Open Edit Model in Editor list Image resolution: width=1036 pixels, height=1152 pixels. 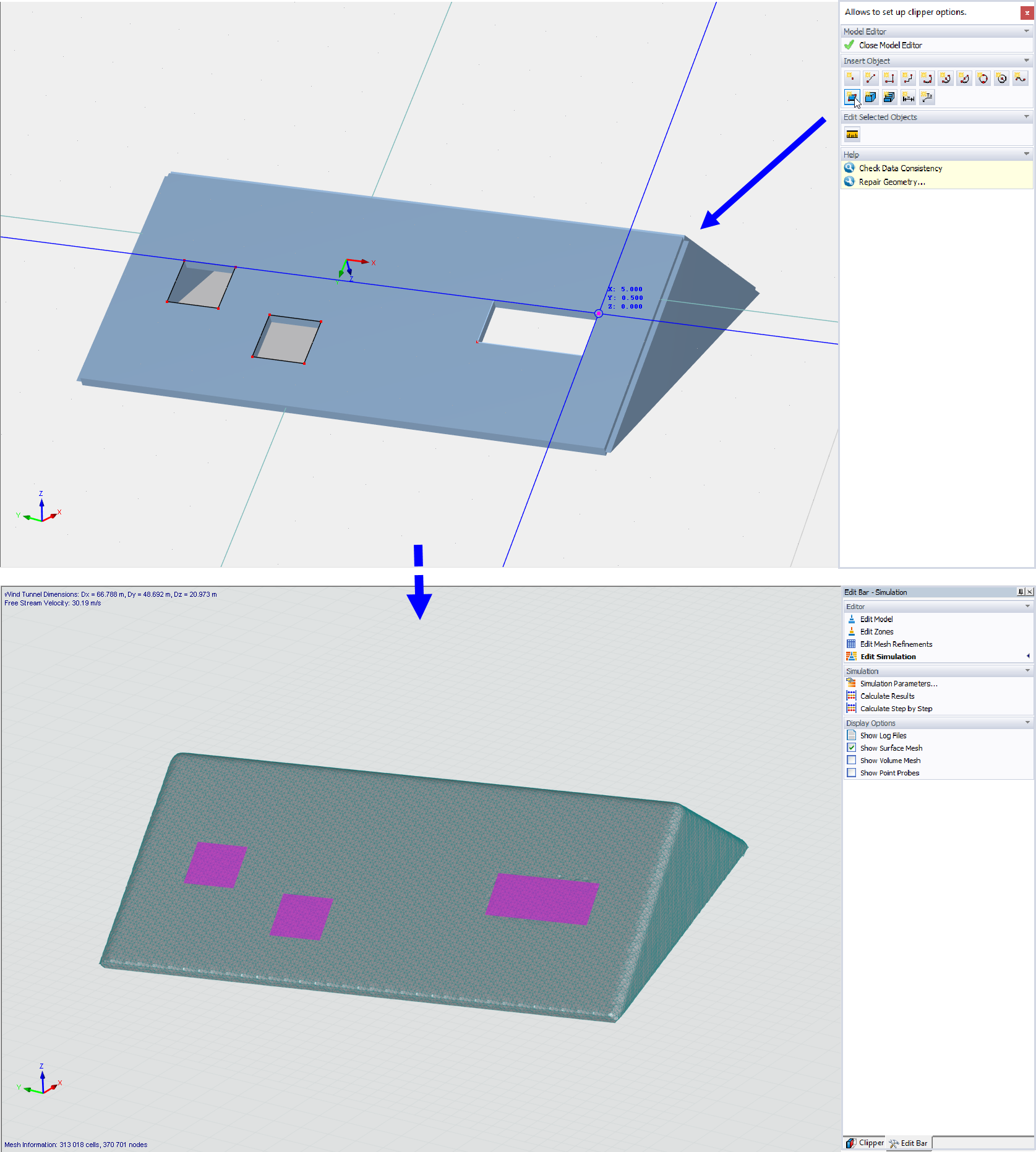point(876,619)
